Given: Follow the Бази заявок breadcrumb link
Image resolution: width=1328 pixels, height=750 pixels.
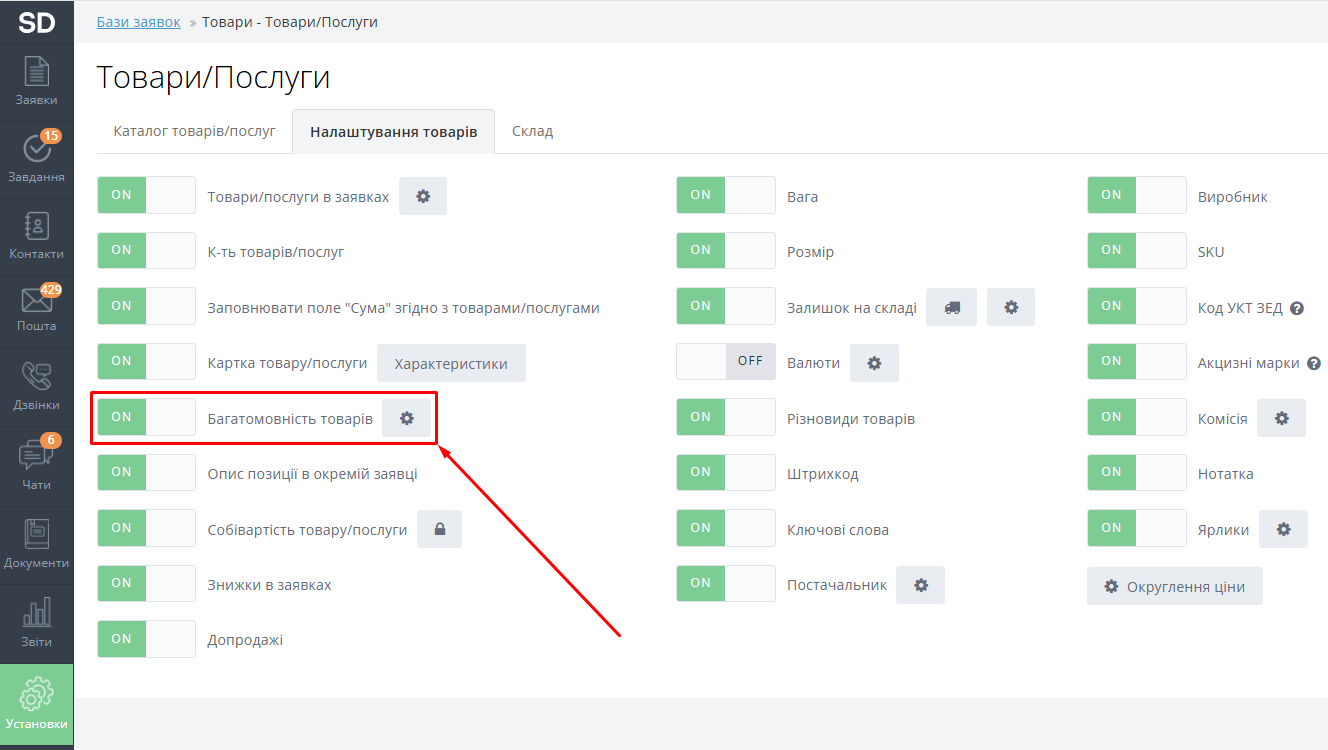Looking at the screenshot, I should pos(138,22).
